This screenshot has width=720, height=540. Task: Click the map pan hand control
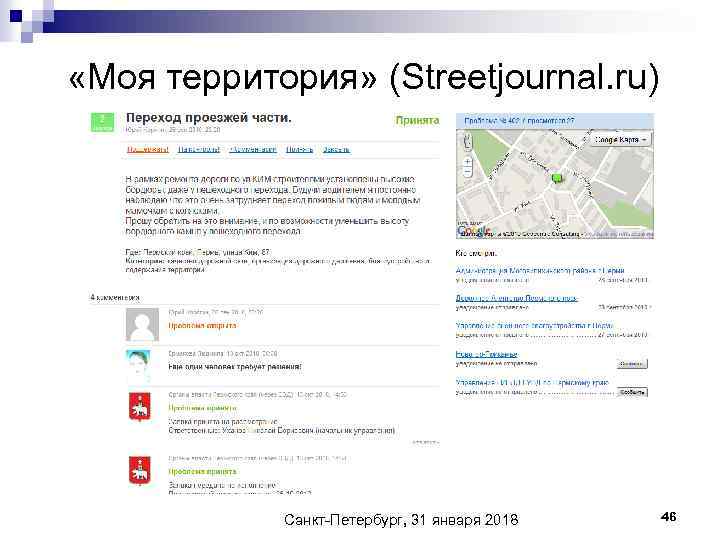[468, 142]
